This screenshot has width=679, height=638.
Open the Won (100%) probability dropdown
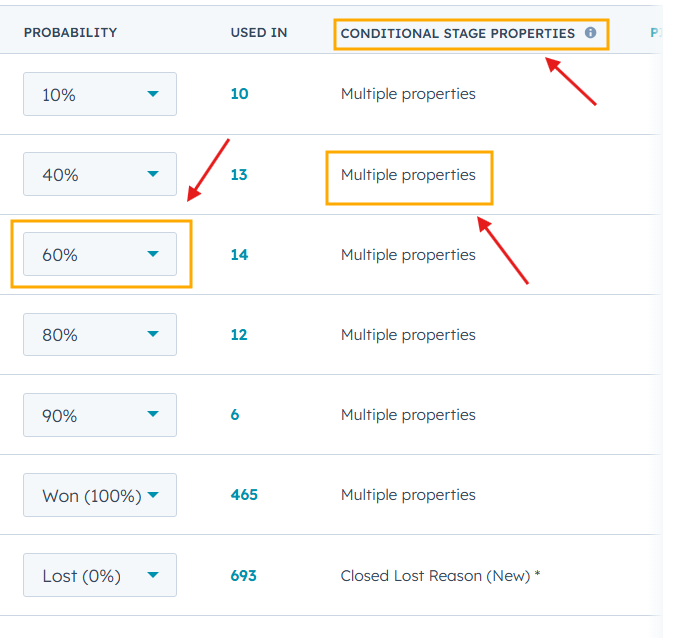click(100, 494)
